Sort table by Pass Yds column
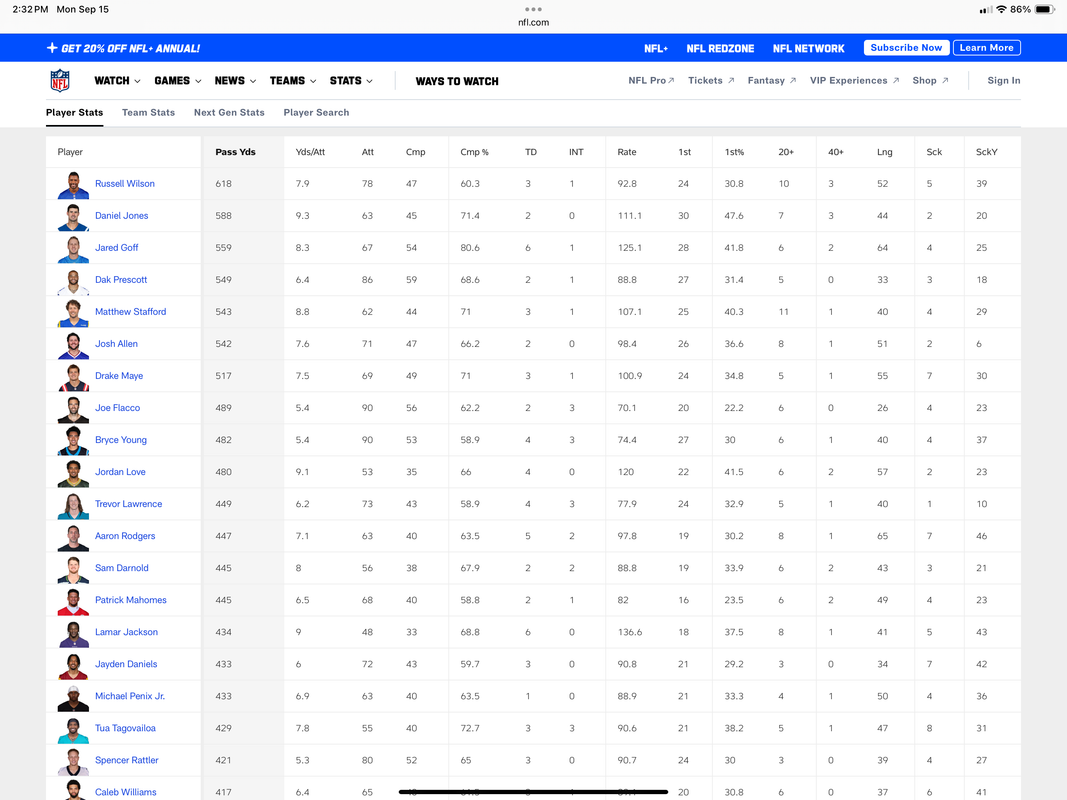Viewport: 1067px width, 800px height. [235, 152]
